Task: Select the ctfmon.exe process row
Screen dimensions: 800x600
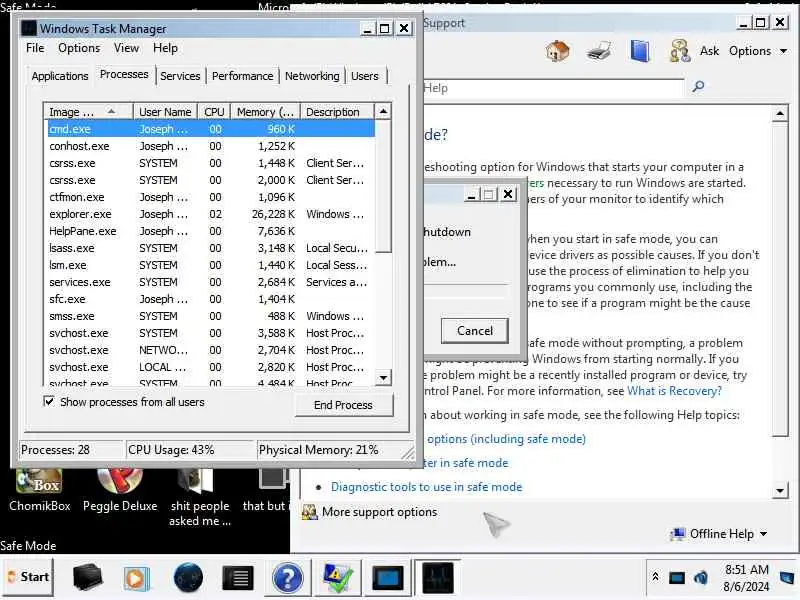Action: click(x=211, y=197)
